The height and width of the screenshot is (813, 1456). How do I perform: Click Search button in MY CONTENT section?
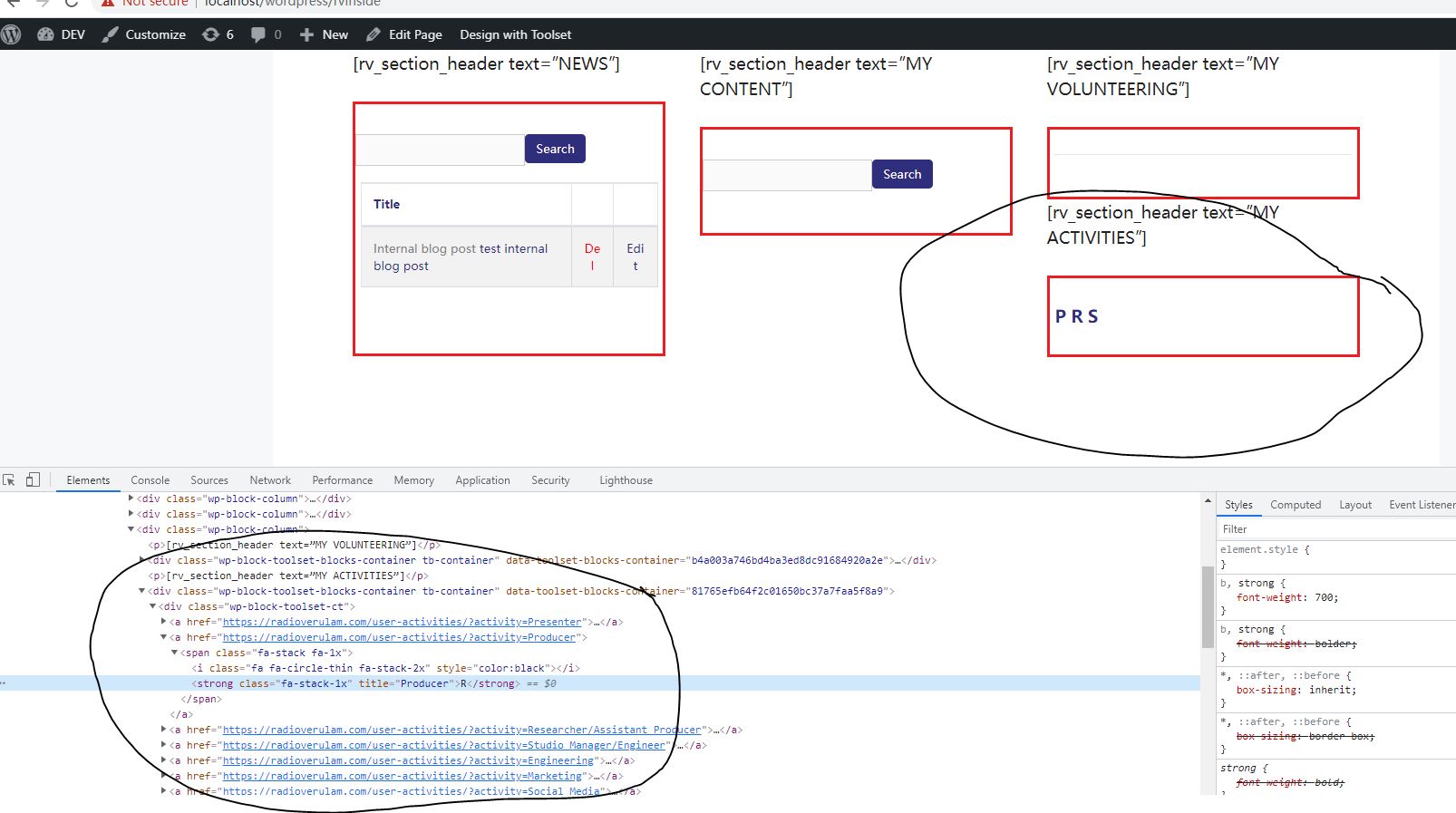point(902,174)
